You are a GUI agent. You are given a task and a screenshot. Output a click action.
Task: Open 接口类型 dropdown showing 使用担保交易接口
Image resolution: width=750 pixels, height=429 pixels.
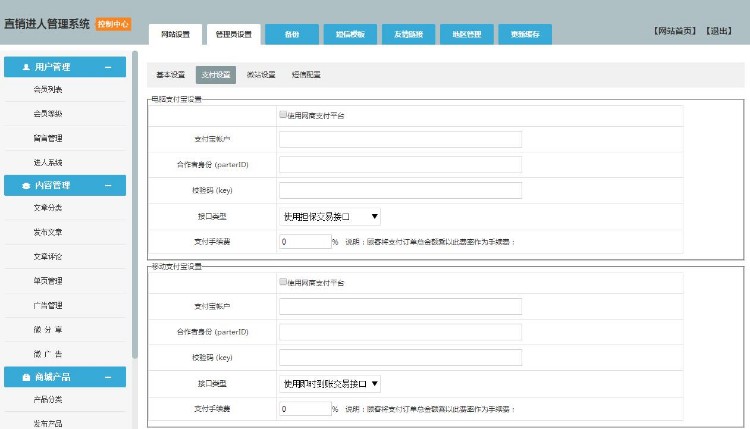pos(330,217)
